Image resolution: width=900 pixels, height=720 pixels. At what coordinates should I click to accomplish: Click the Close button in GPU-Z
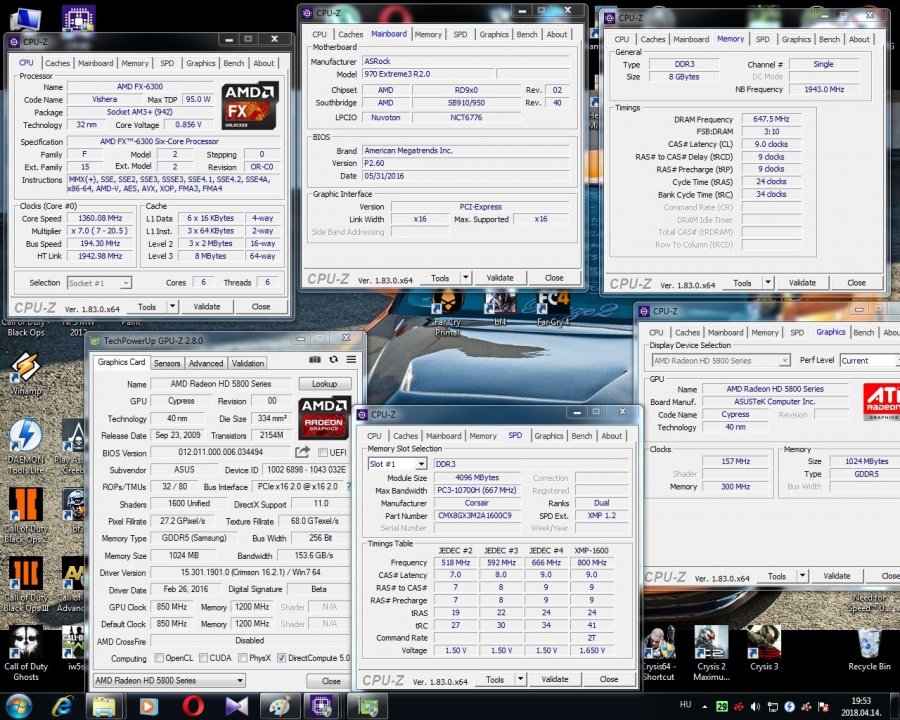click(331, 680)
